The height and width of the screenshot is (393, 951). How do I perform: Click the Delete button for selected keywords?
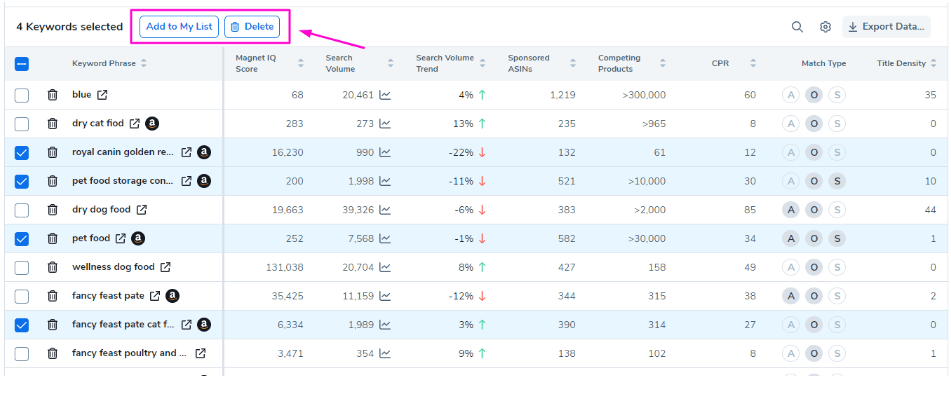click(x=252, y=27)
